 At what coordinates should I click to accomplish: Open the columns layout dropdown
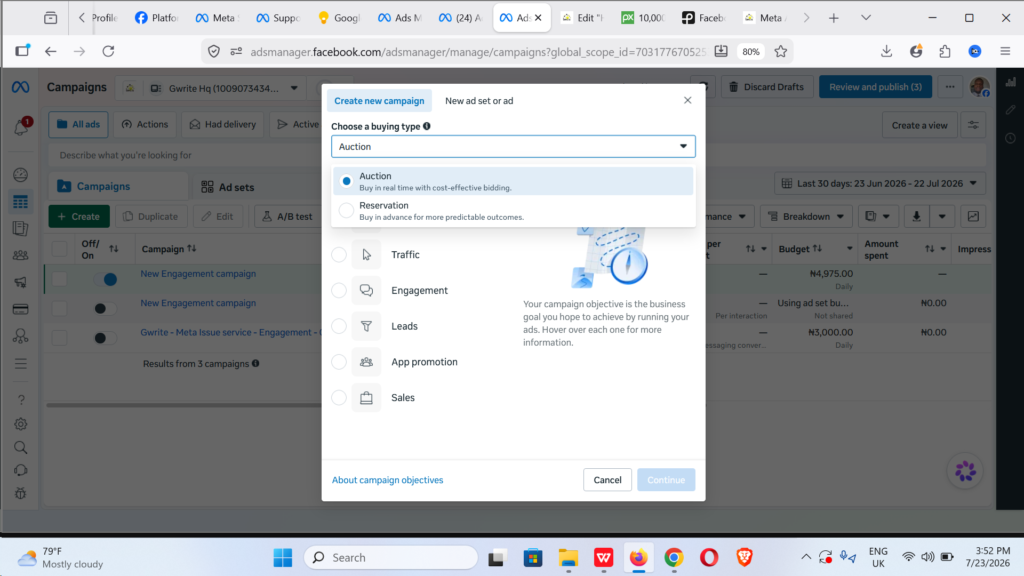pyautogui.click(x=877, y=216)
